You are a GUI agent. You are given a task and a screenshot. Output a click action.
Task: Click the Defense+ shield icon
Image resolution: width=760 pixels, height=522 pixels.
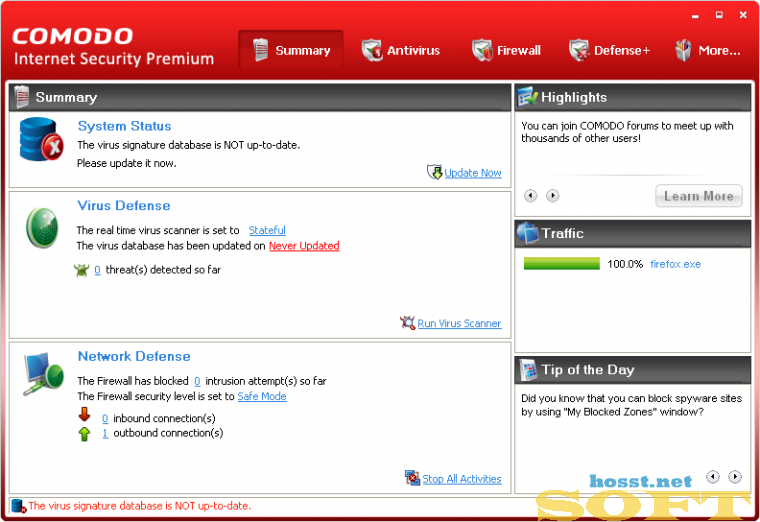point(579,50)
